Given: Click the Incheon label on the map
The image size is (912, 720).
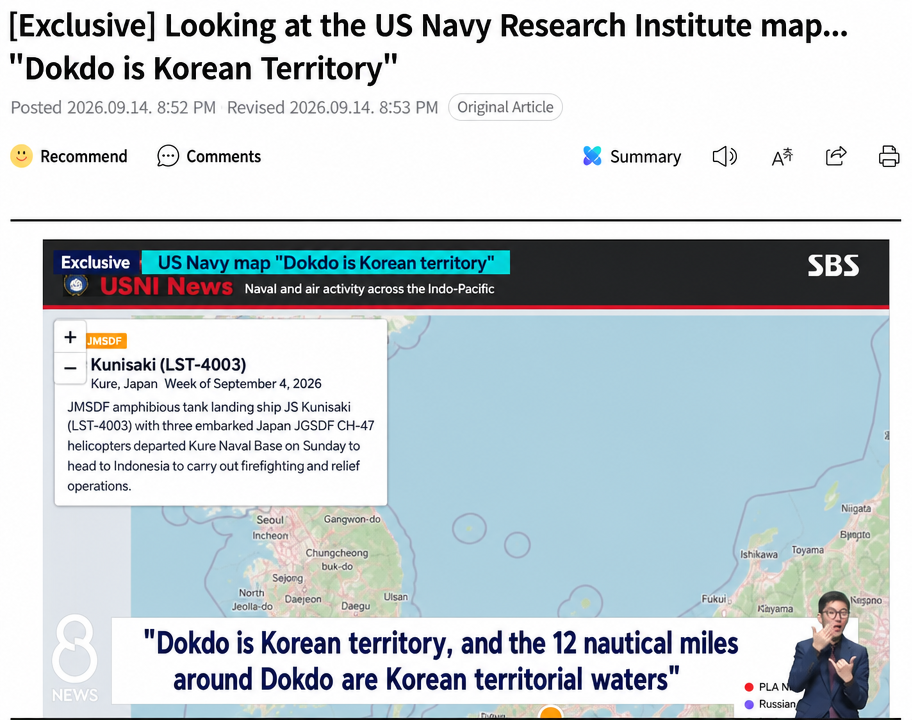Looking at the screenshot, I should coord(270,535).
